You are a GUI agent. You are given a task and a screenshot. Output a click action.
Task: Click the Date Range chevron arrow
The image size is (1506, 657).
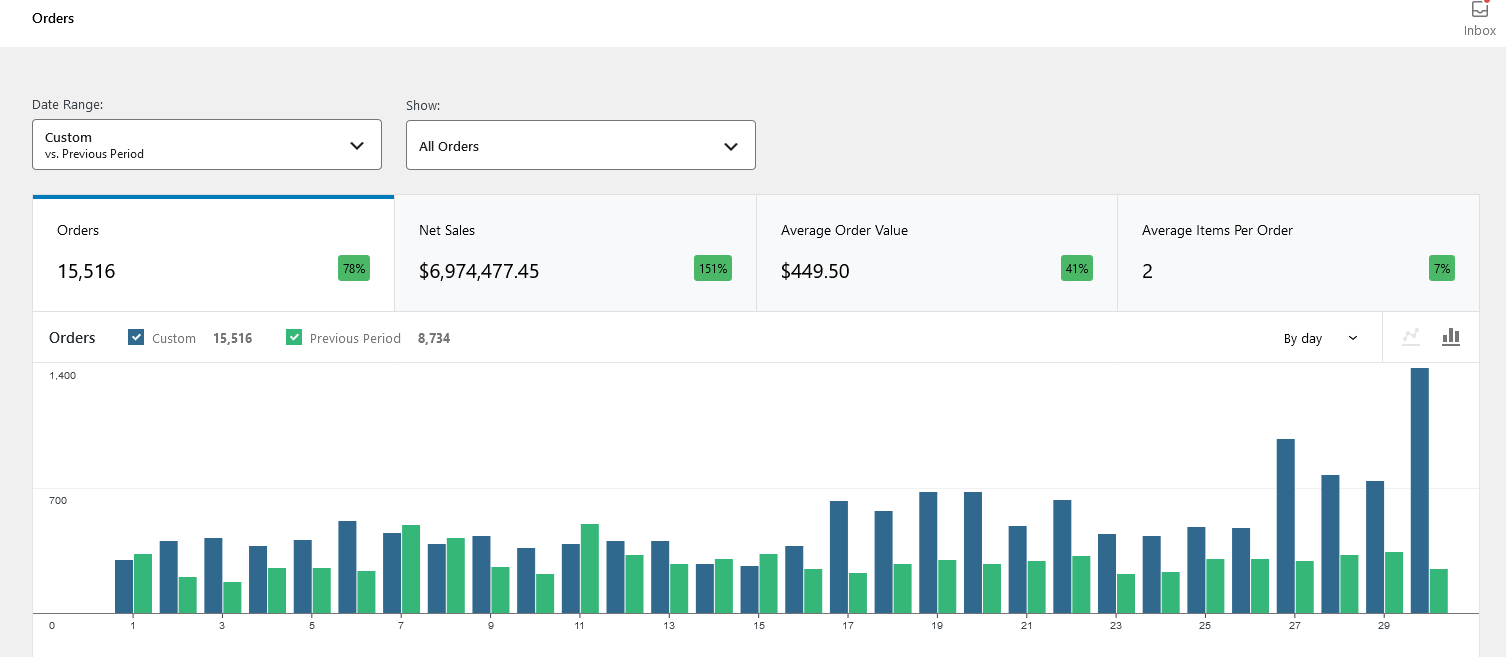(x=357, y=146)
